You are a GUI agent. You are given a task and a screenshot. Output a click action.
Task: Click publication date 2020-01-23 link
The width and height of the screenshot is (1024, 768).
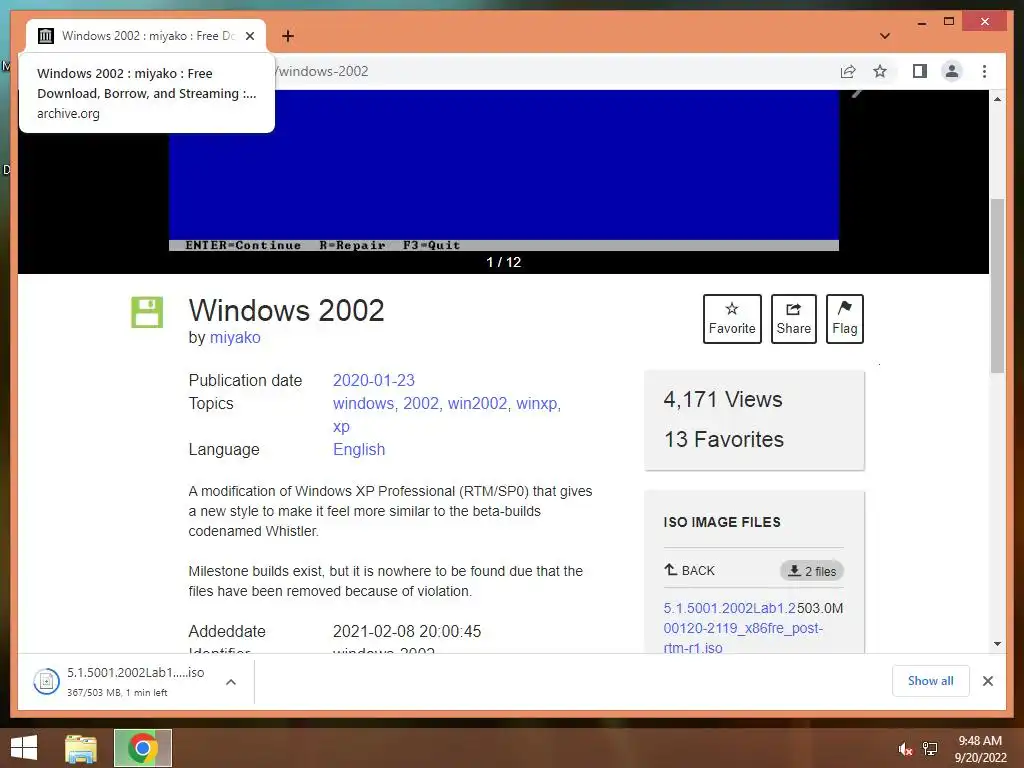coord(374,380)
